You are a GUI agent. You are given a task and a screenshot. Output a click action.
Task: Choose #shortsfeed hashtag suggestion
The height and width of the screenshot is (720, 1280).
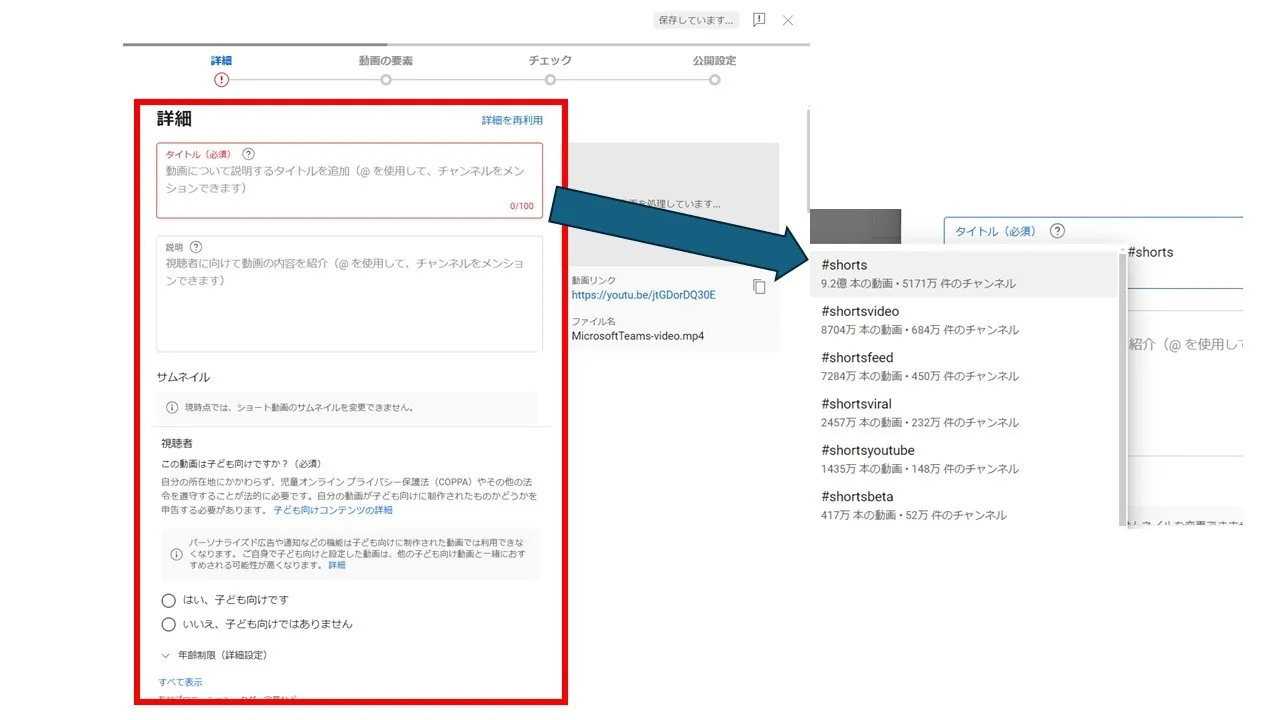963,366
